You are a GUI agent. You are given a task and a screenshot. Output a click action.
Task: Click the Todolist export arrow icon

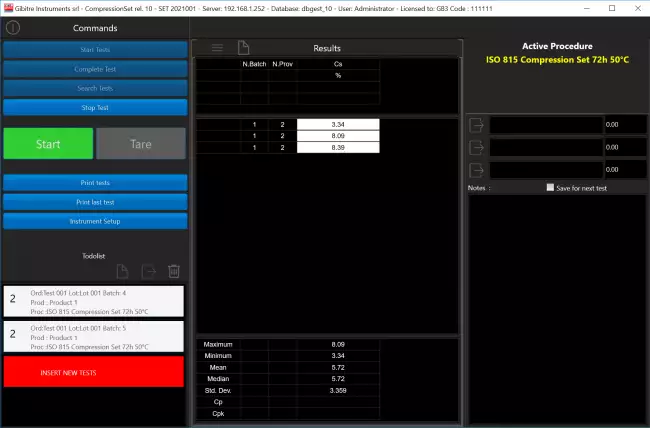pos(148,271)
